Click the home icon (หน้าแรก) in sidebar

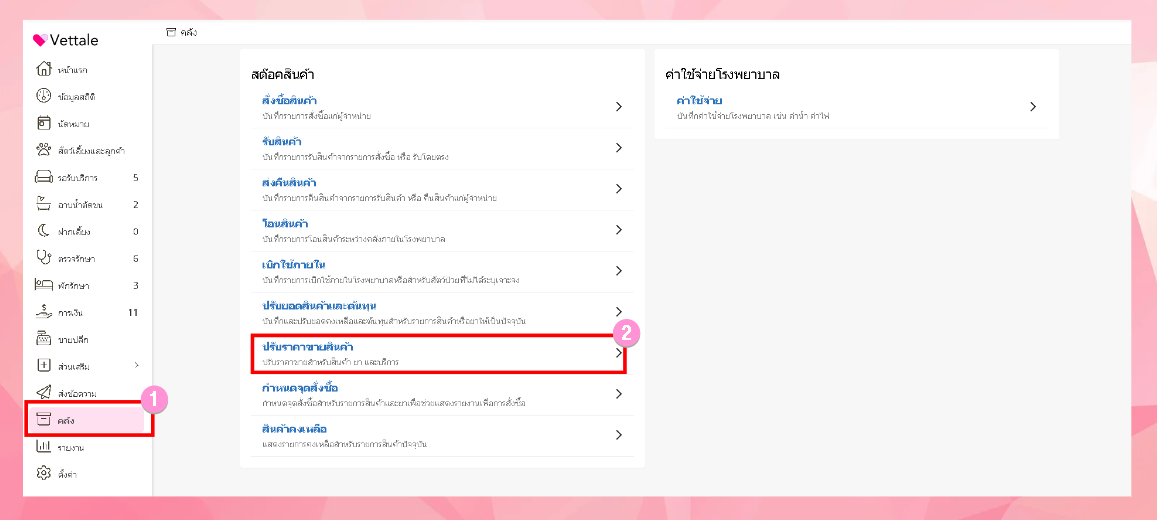pos(43,69)
